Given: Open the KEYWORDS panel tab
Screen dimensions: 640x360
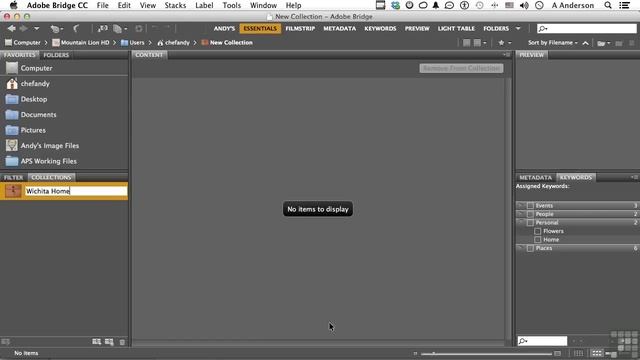Looking at the screenshot, I should [x=576, y=178].
